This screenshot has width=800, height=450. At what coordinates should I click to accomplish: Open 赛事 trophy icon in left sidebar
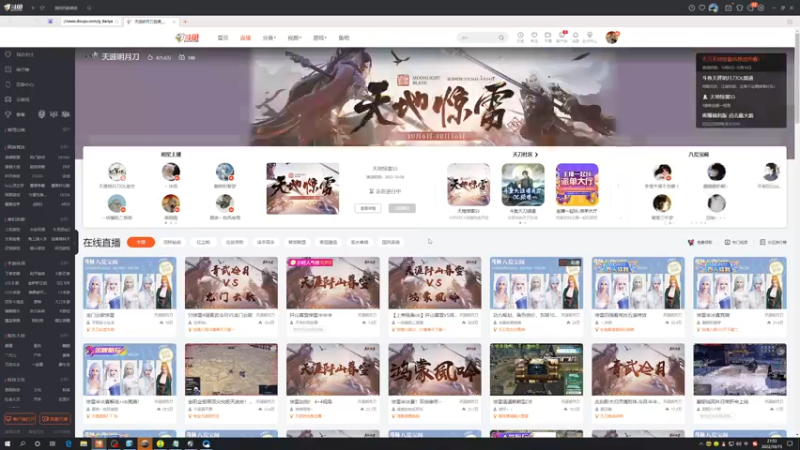[8, 114]
